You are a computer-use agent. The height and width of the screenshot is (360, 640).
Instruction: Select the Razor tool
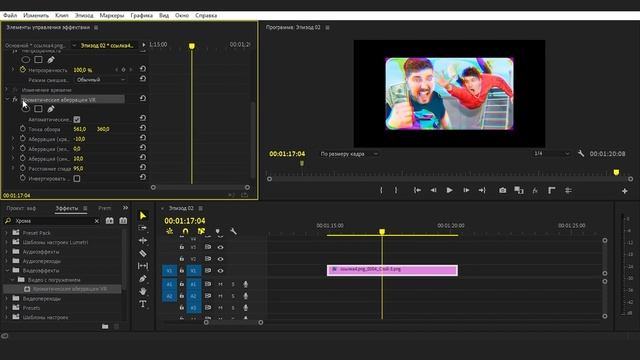click(x=142, y=253)
